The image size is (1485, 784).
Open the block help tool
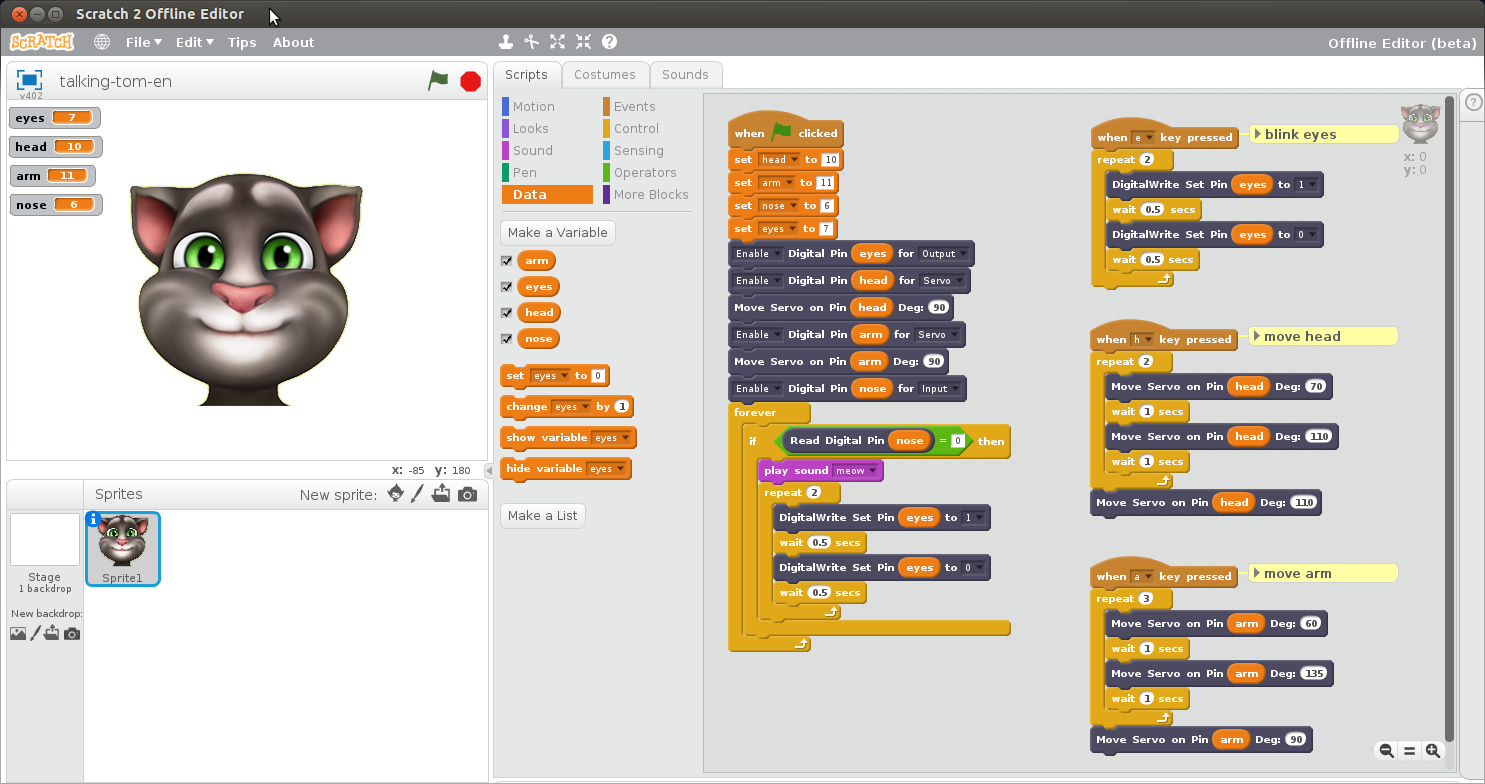click(609, 42)
